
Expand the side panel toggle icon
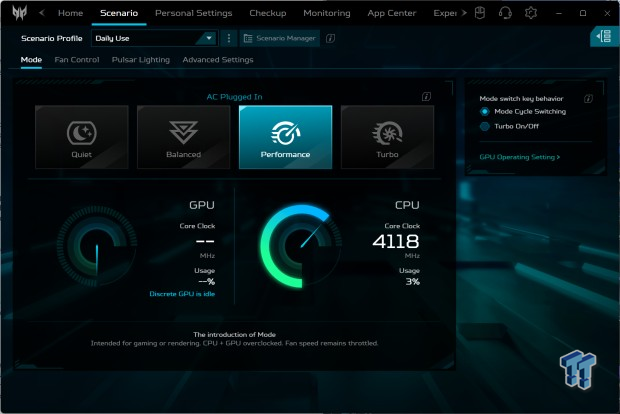[604, 37]
